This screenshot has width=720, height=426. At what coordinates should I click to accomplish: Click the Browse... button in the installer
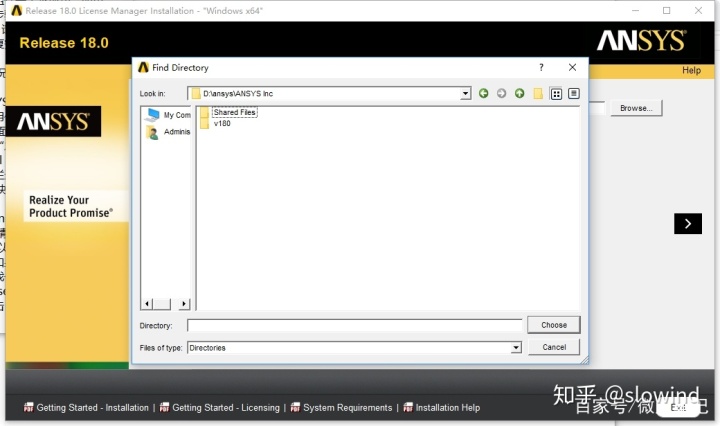click(636, 108)
